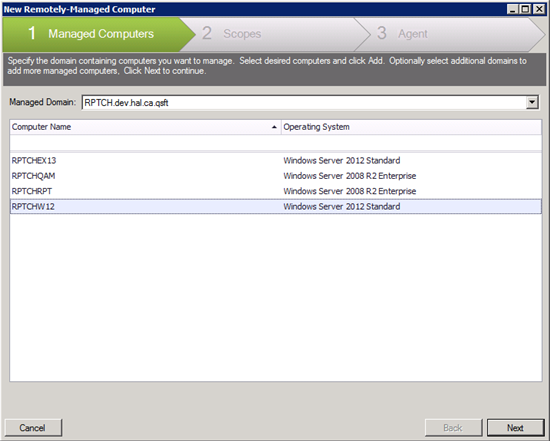Open the Managed Domain dropdown arrow
550x441 pixels.
coord(532,102)
